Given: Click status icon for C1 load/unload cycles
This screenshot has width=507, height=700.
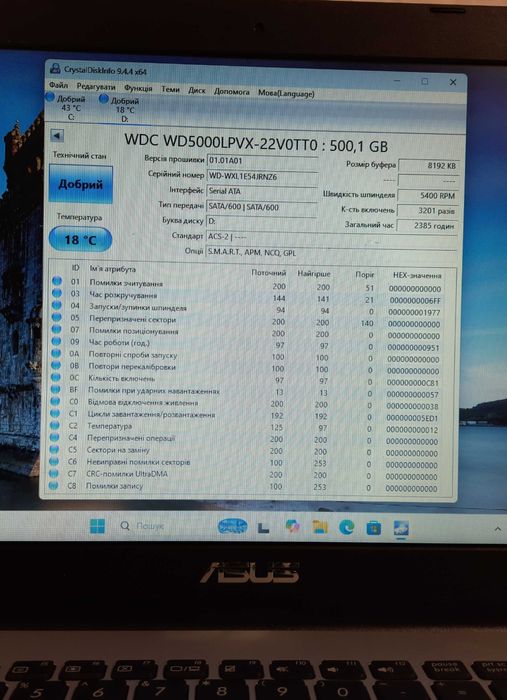Looking at the screenshot, I should 54,413.
